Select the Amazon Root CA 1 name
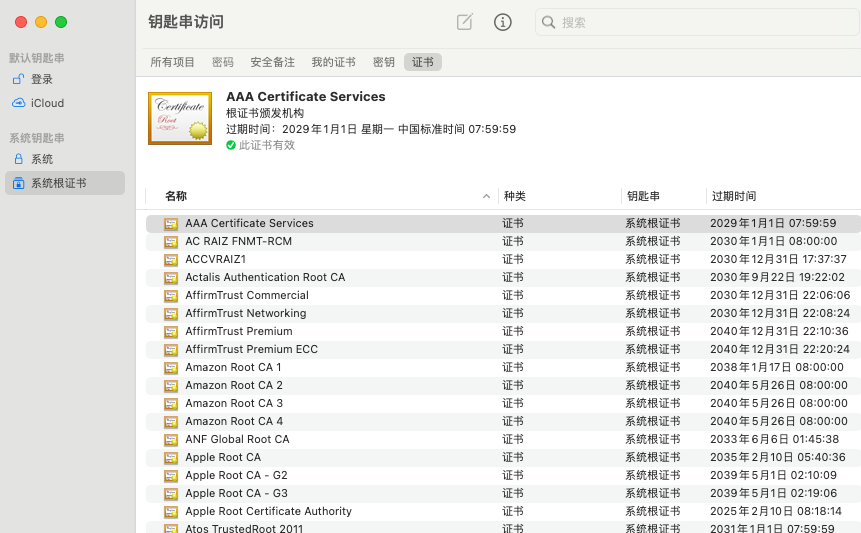 click(x=233, y=367)
